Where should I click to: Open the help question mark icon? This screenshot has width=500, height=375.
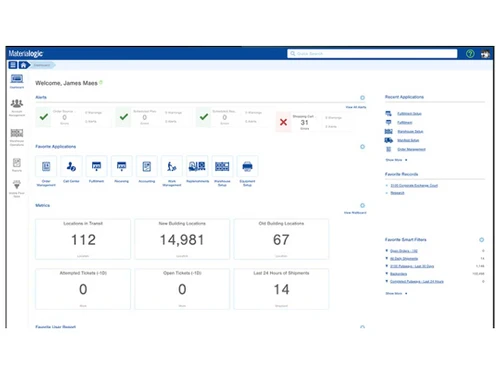coord(470,54)
